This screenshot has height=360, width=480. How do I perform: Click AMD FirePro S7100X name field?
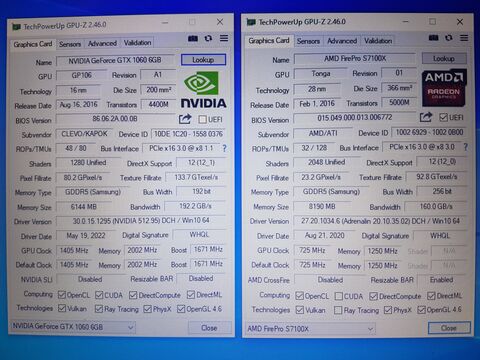(x=355, y=59)
